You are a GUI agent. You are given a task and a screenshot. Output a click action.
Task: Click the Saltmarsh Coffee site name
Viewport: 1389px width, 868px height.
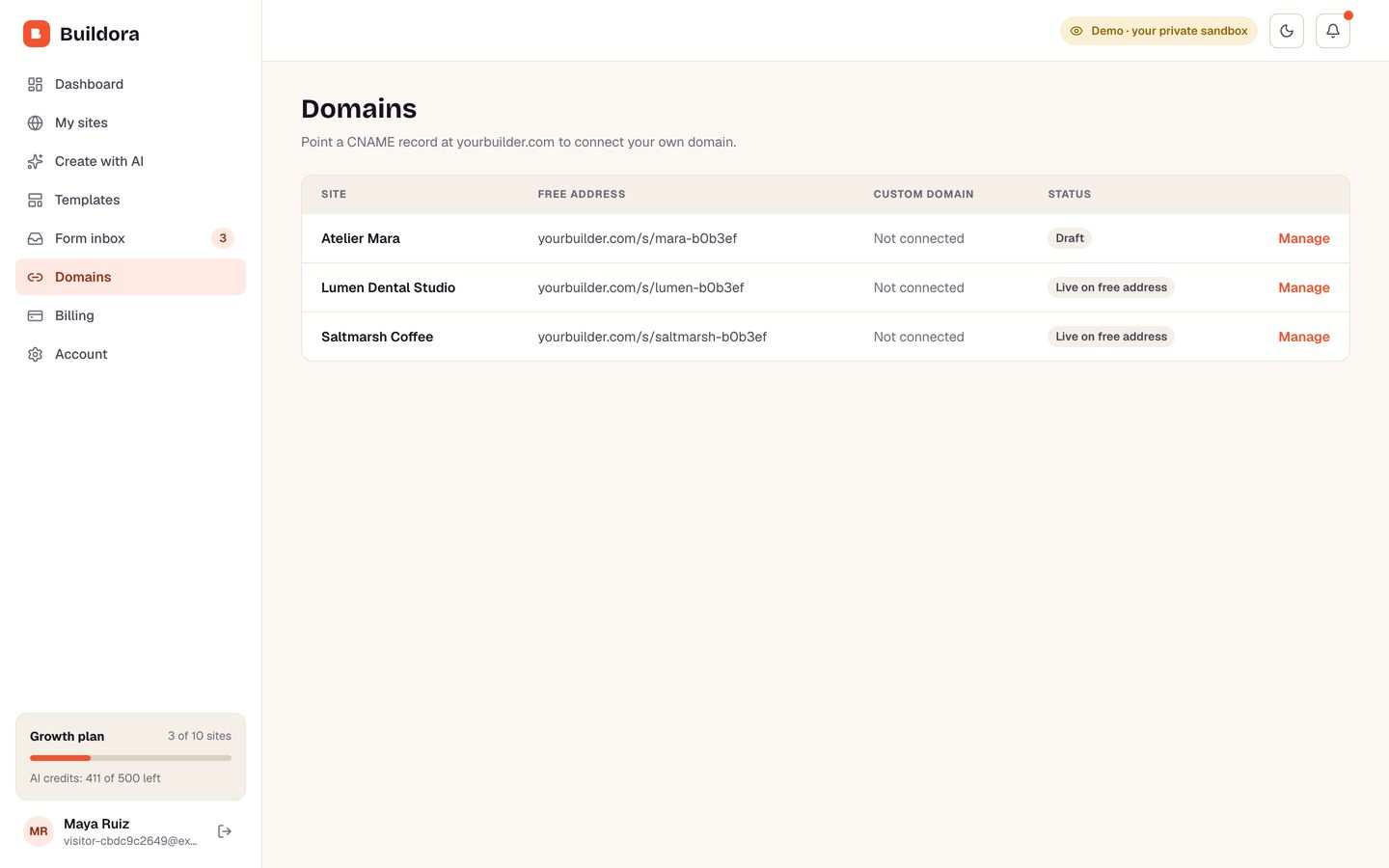coord(377,337)
